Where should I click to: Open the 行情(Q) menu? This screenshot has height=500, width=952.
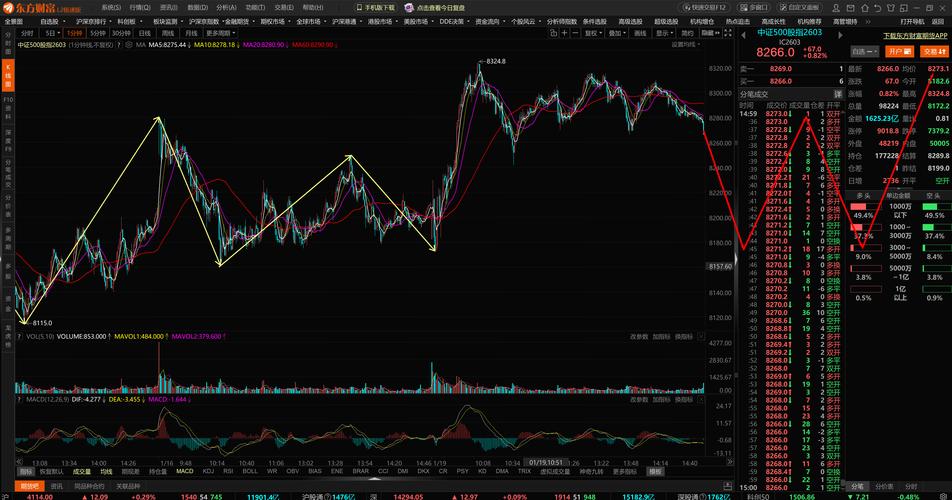click(139, 7)
